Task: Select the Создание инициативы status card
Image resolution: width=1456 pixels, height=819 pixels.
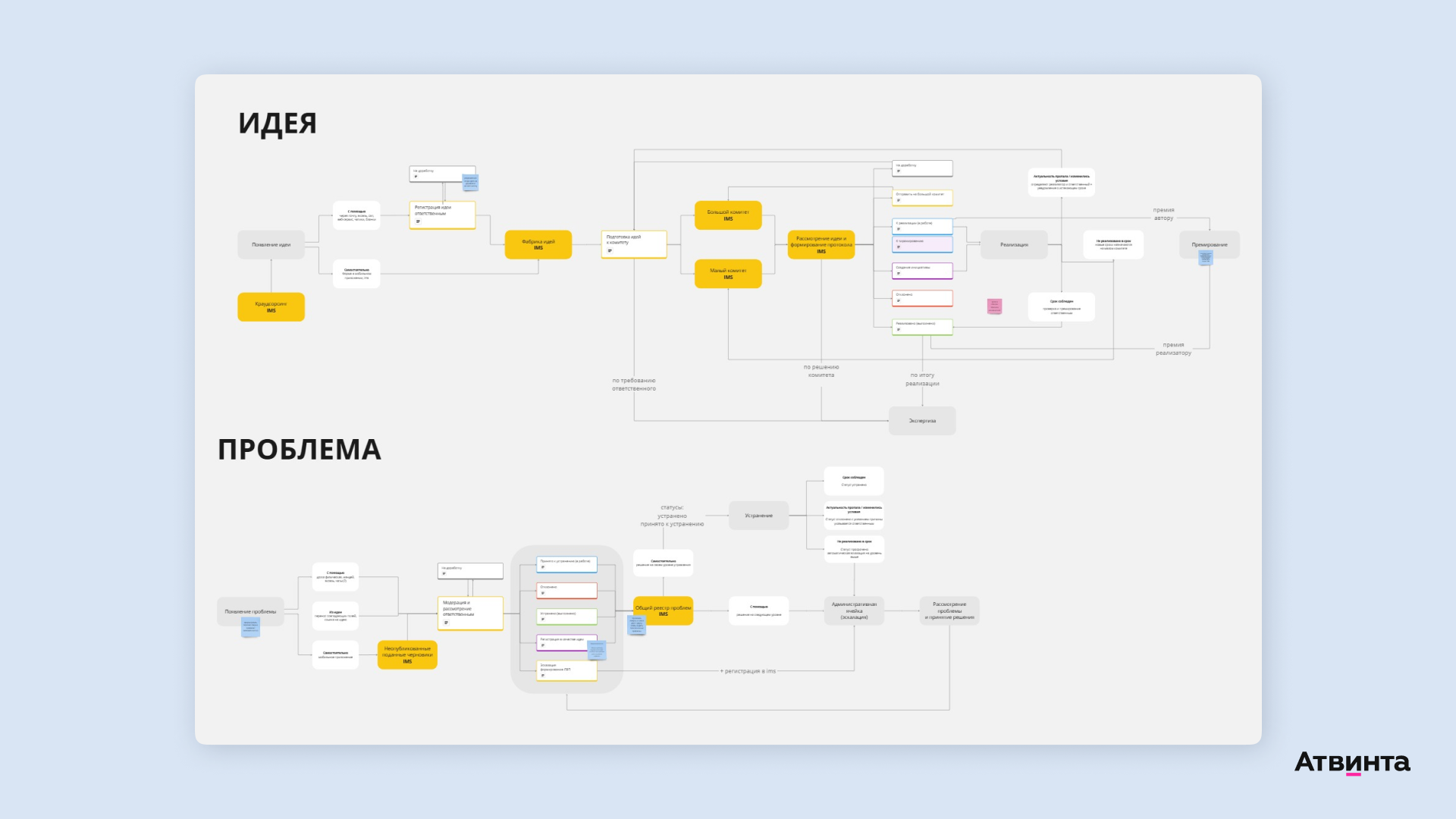Action: click(922, 271)
